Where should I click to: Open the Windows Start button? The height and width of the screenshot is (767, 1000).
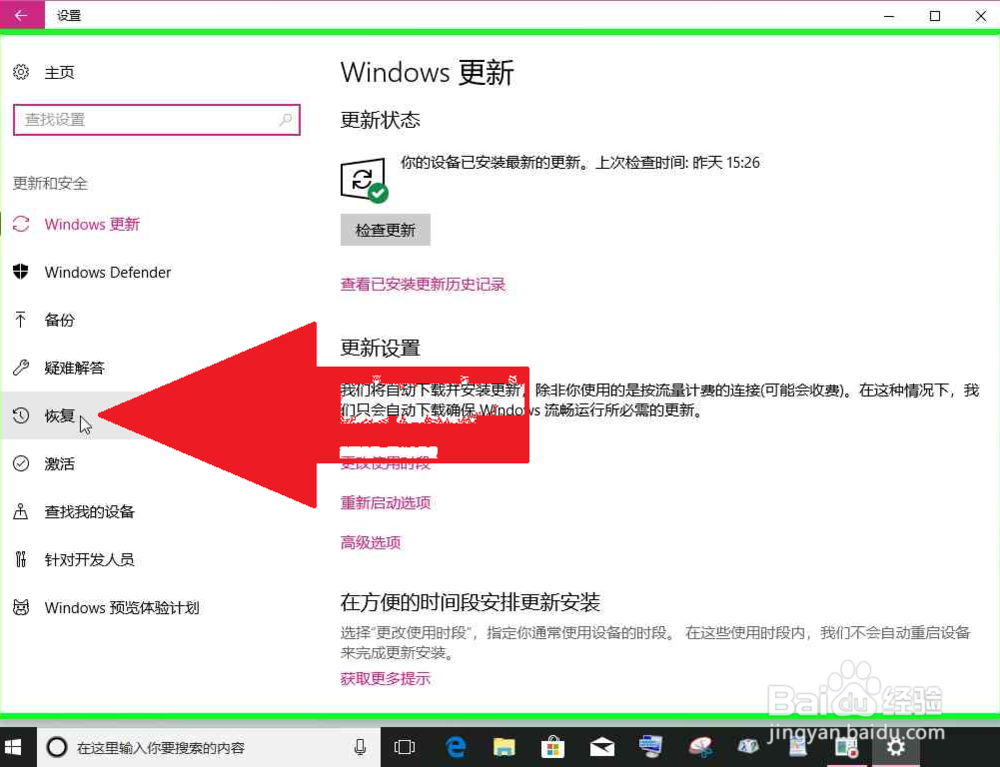point(13,747)
